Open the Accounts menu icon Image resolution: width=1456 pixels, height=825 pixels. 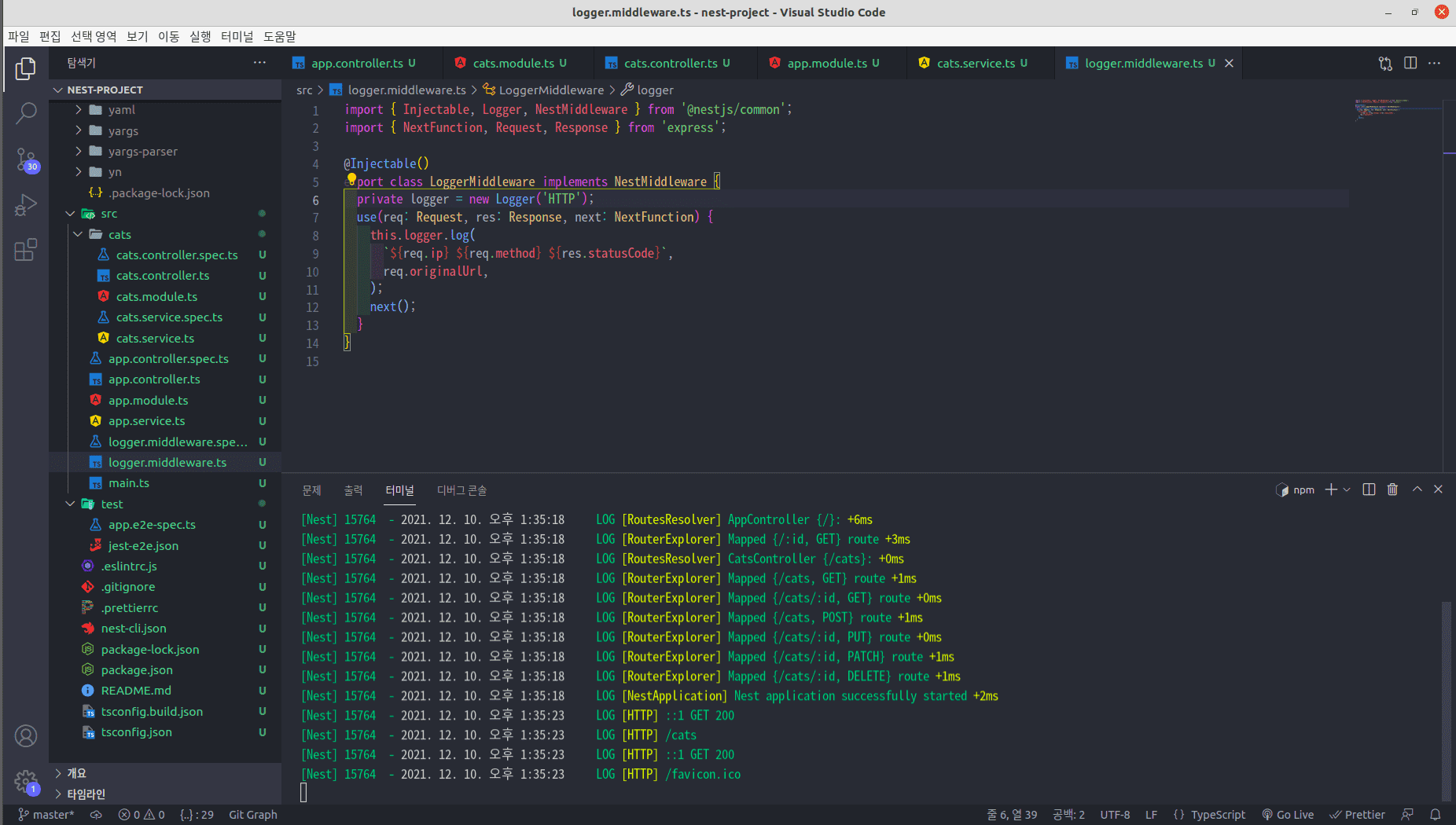coord(25,736)
